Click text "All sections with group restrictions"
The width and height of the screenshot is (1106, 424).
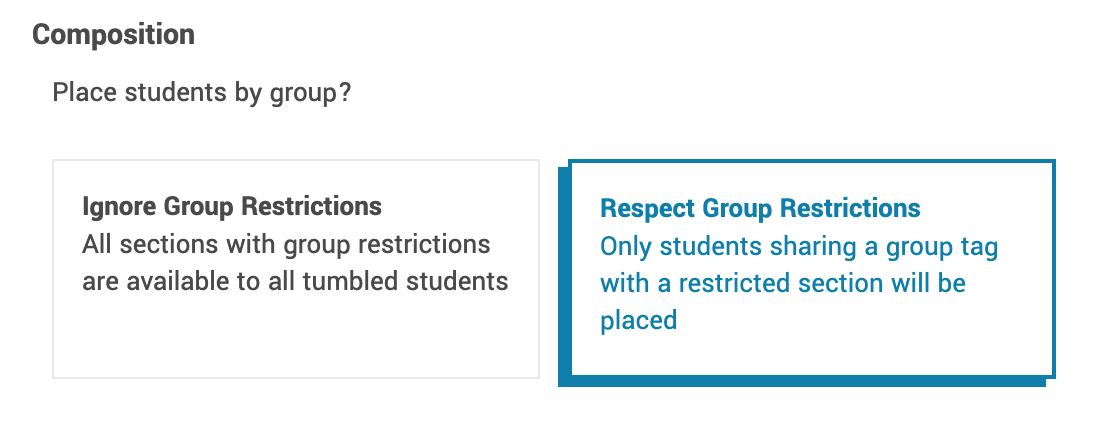tap(286, 244)
